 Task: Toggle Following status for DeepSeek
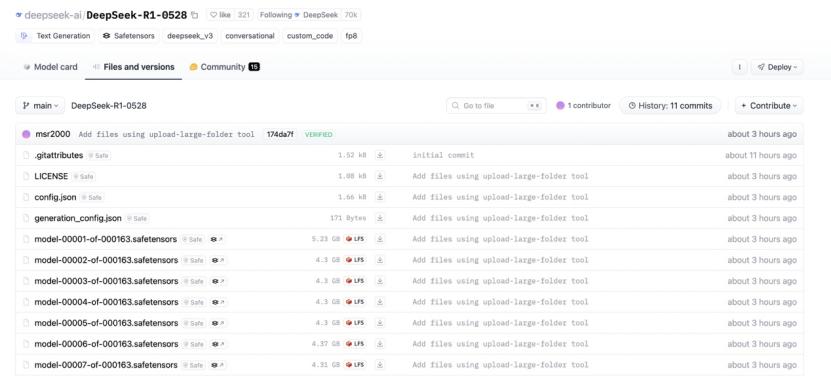298,15
